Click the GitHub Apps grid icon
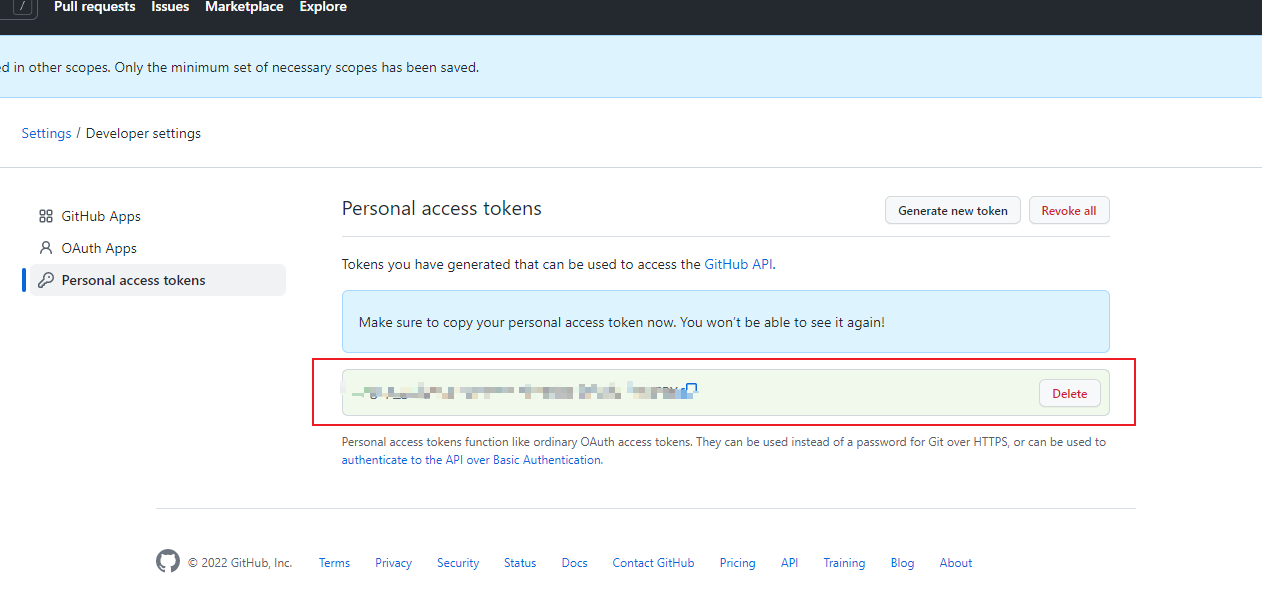Image resolution: width=1262 pixels, height=605 pixels. click(x=46, y=216)
